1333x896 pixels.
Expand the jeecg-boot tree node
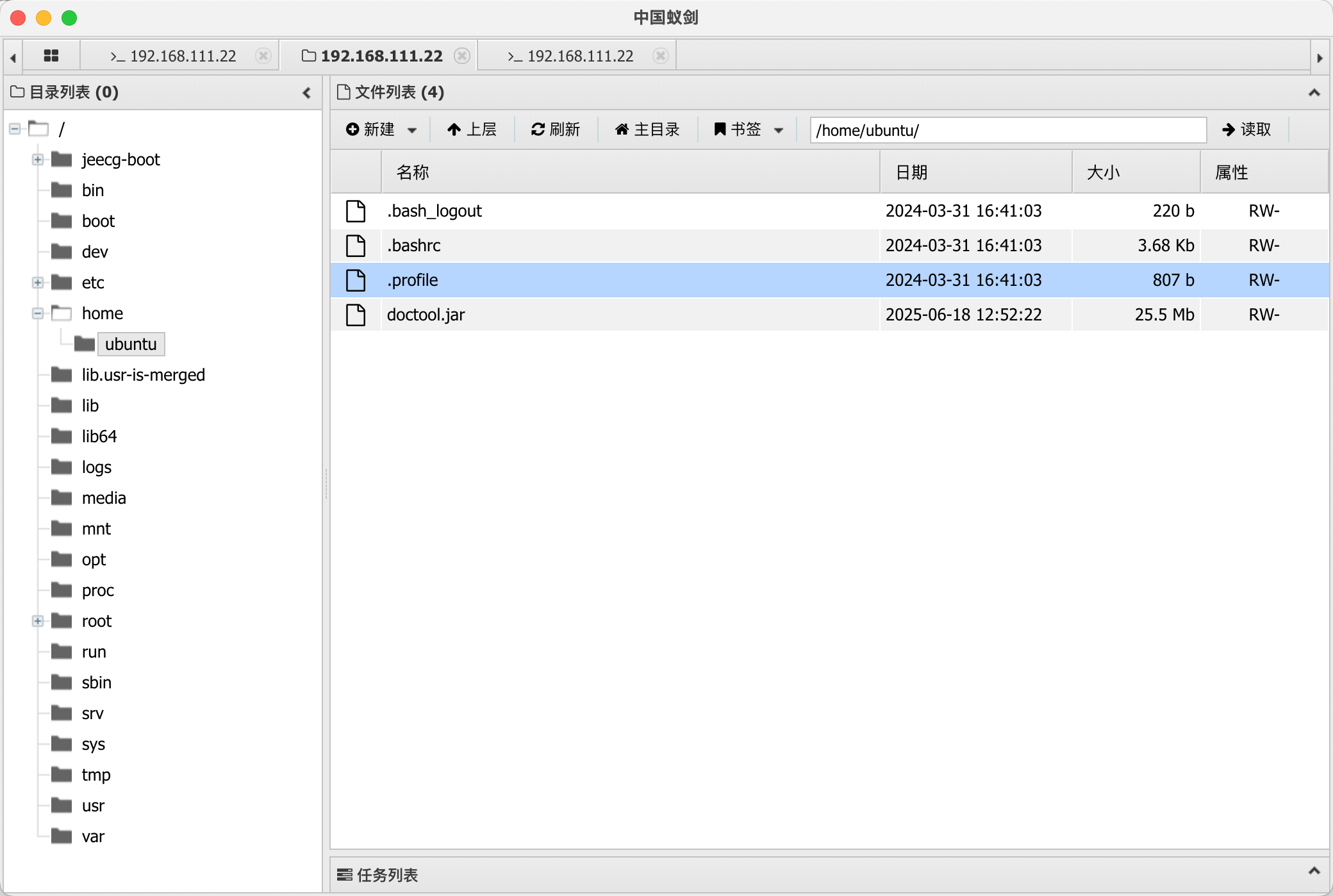coord(38,160)
